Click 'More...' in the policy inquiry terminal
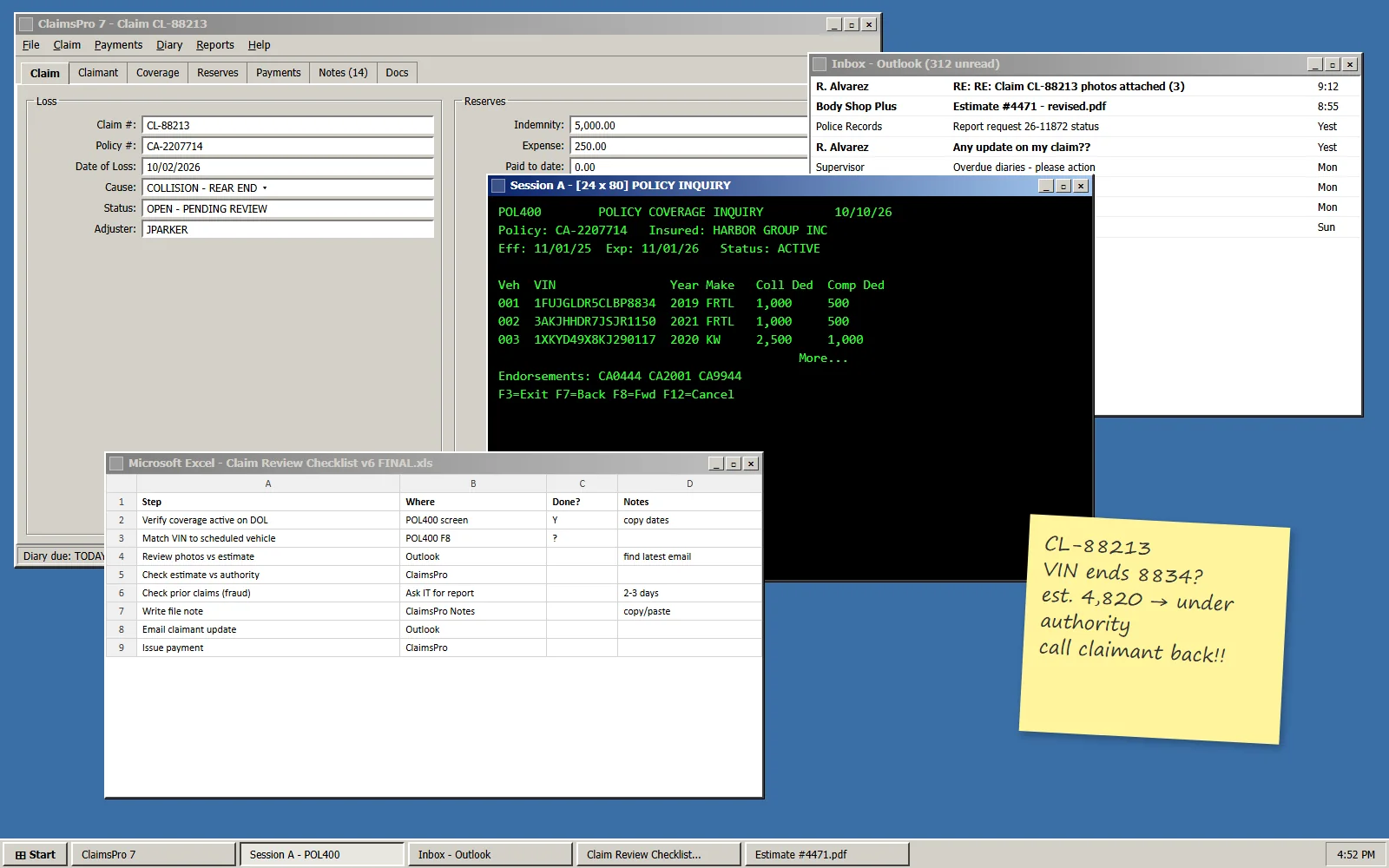The width and height of the screenshot is (1389, 868). pos(823,358)
